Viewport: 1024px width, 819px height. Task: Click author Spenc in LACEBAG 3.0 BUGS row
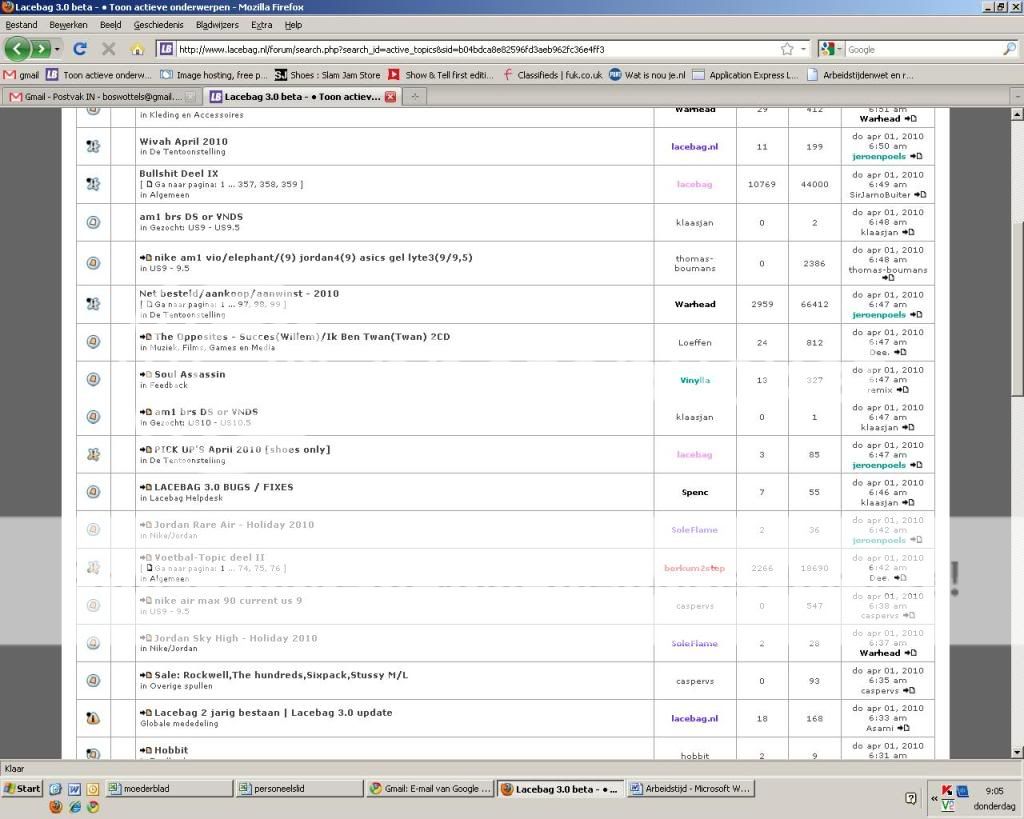[695, 492]
